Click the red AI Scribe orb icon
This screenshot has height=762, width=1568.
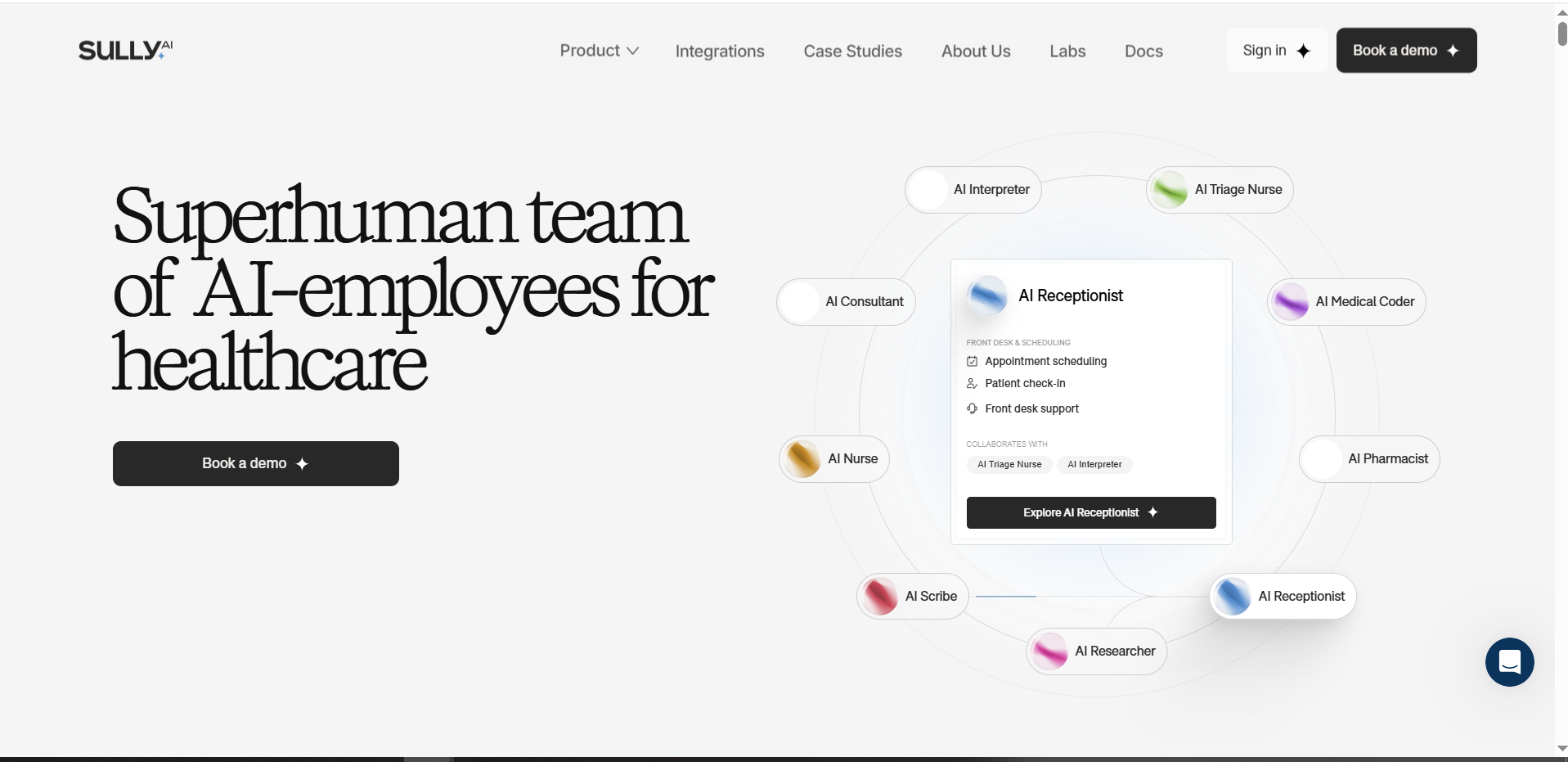click(881, 597)
